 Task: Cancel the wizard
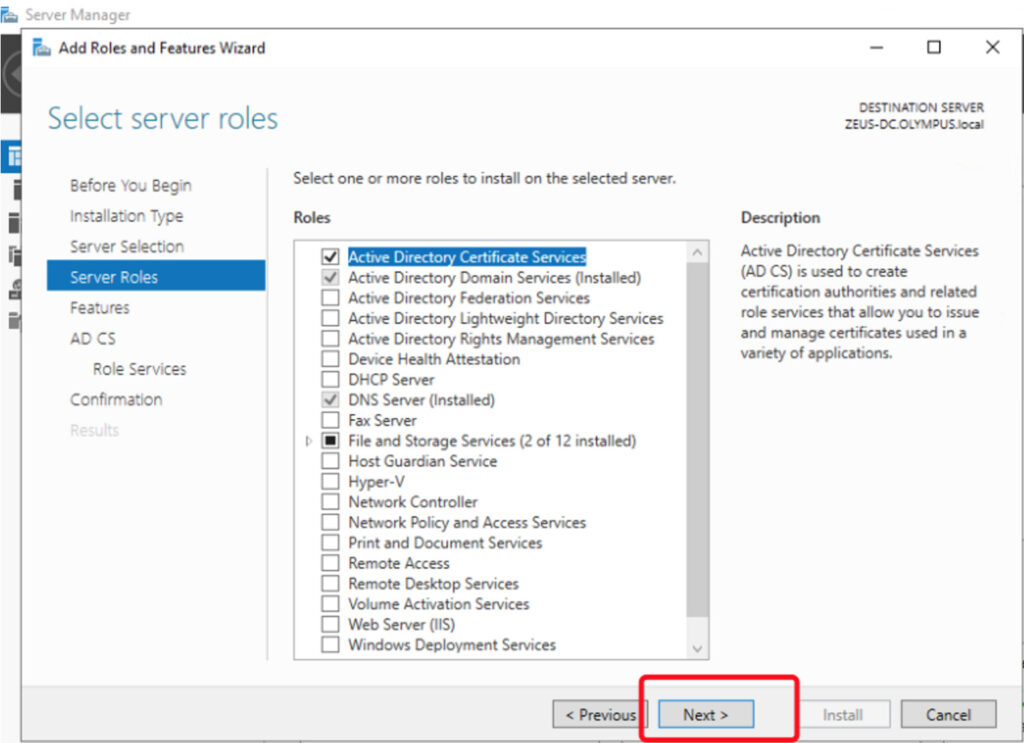(x=947, y=715)
